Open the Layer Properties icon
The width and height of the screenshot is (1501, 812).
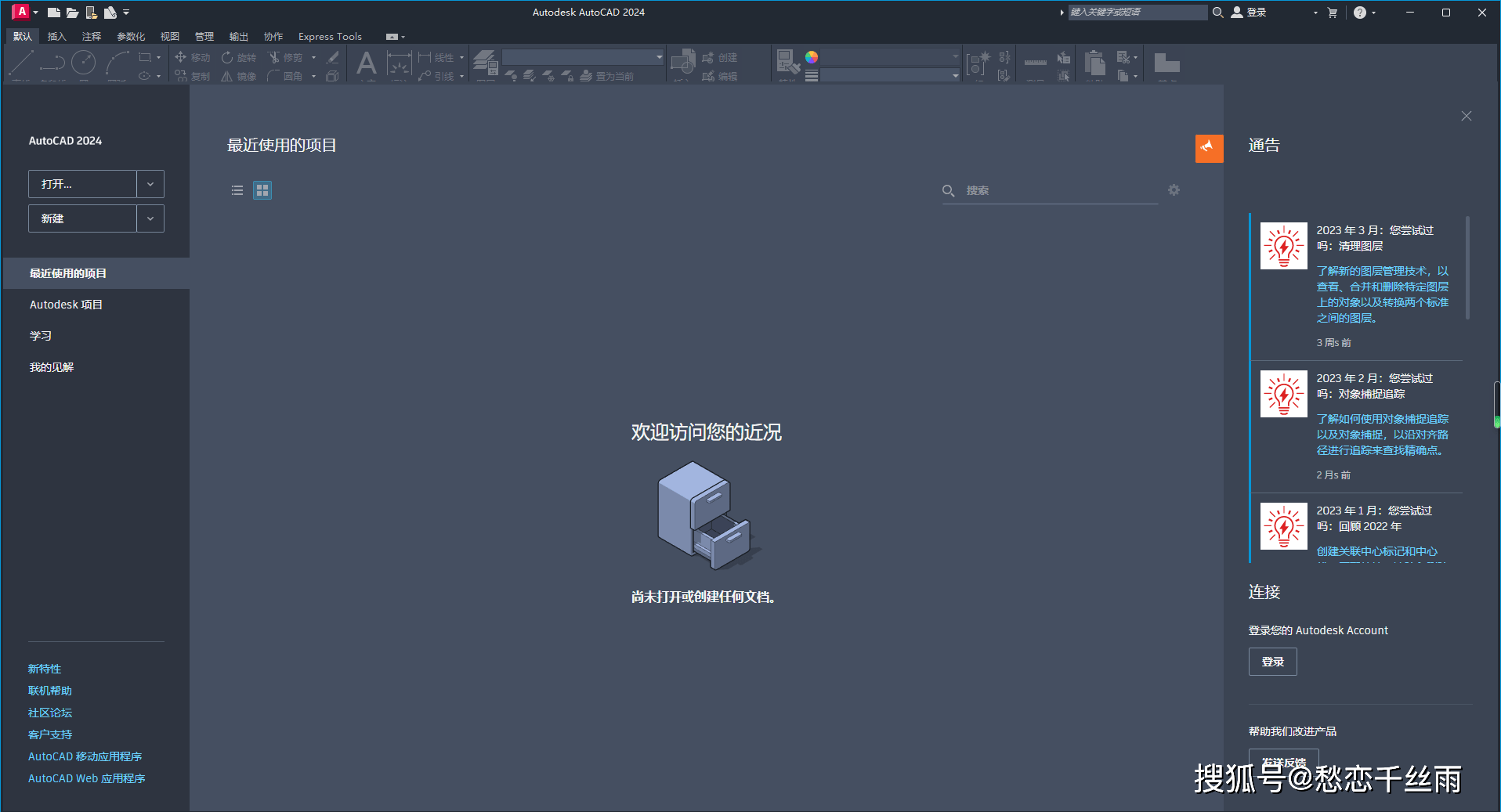(486, 62)
